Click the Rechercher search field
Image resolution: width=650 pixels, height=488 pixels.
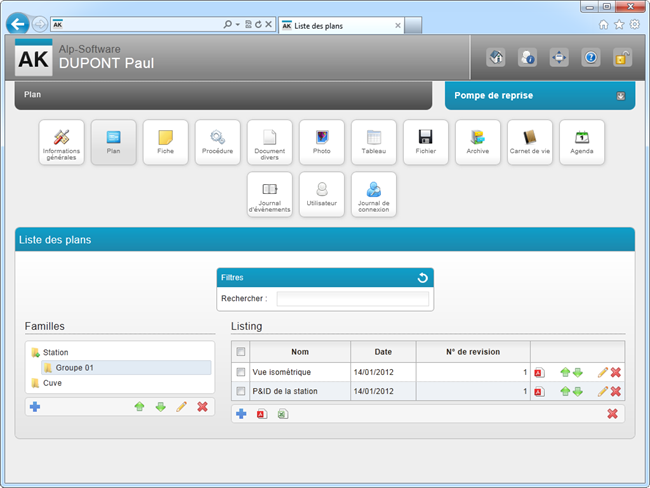click(x=352, y=298)
